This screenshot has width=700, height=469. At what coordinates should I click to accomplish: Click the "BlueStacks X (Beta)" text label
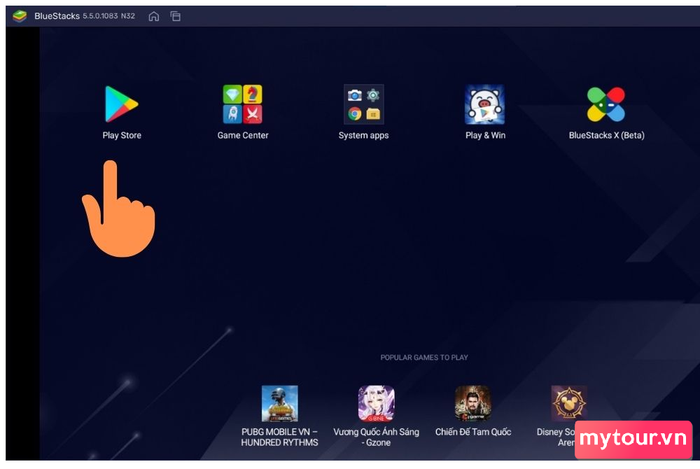(606, 135)
